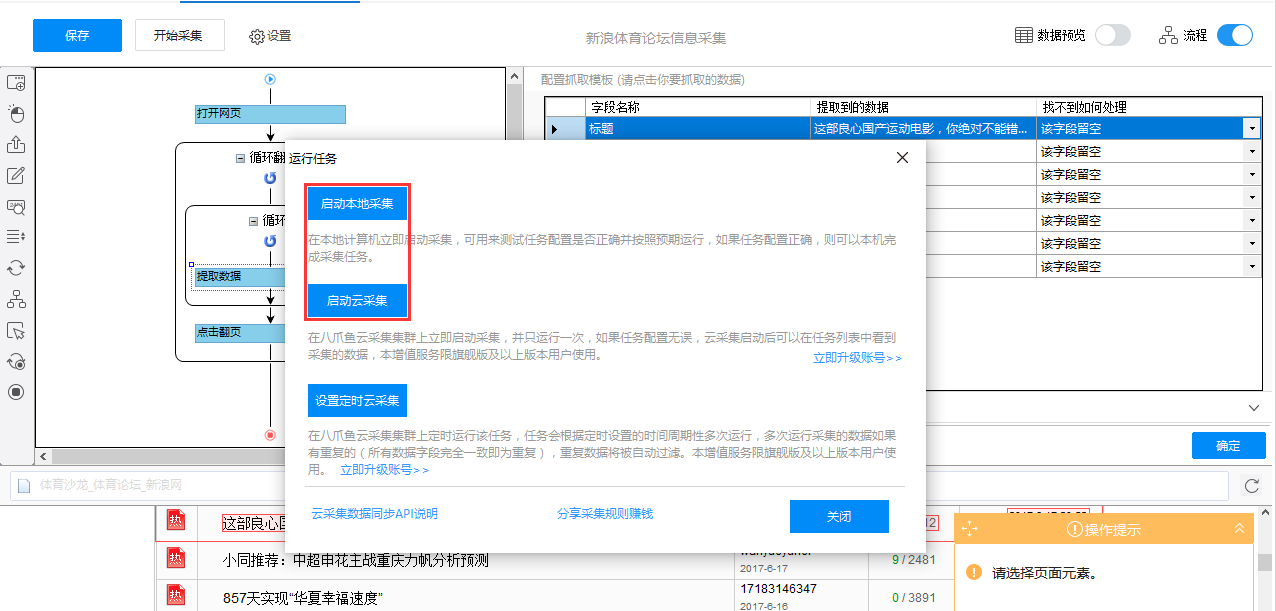The image size is (1276, 611).
Task: Open 设置 settings
Action: (x=270, y=36)
